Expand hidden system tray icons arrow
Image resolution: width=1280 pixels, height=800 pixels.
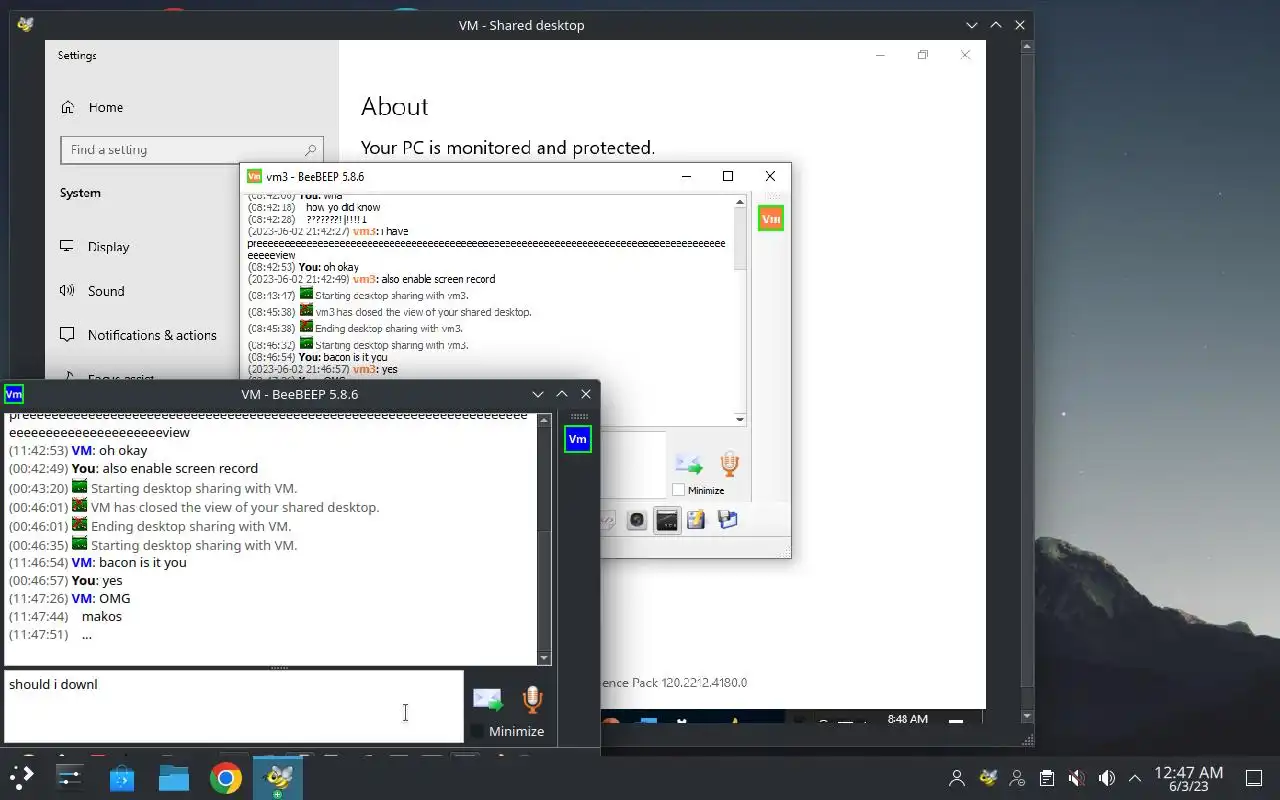(x=1135, y=778)
